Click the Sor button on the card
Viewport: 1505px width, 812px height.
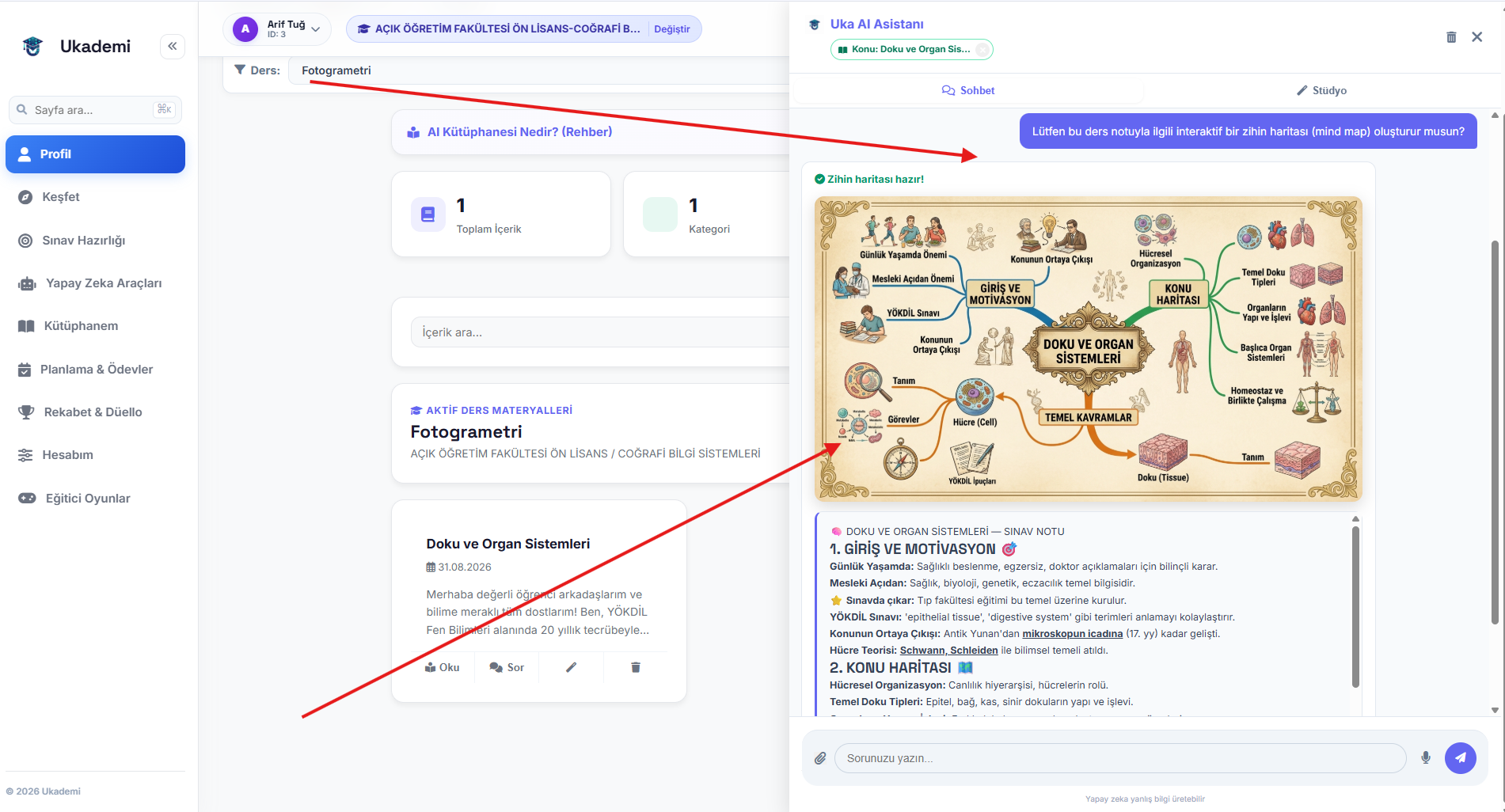click(x=507, y=667)
